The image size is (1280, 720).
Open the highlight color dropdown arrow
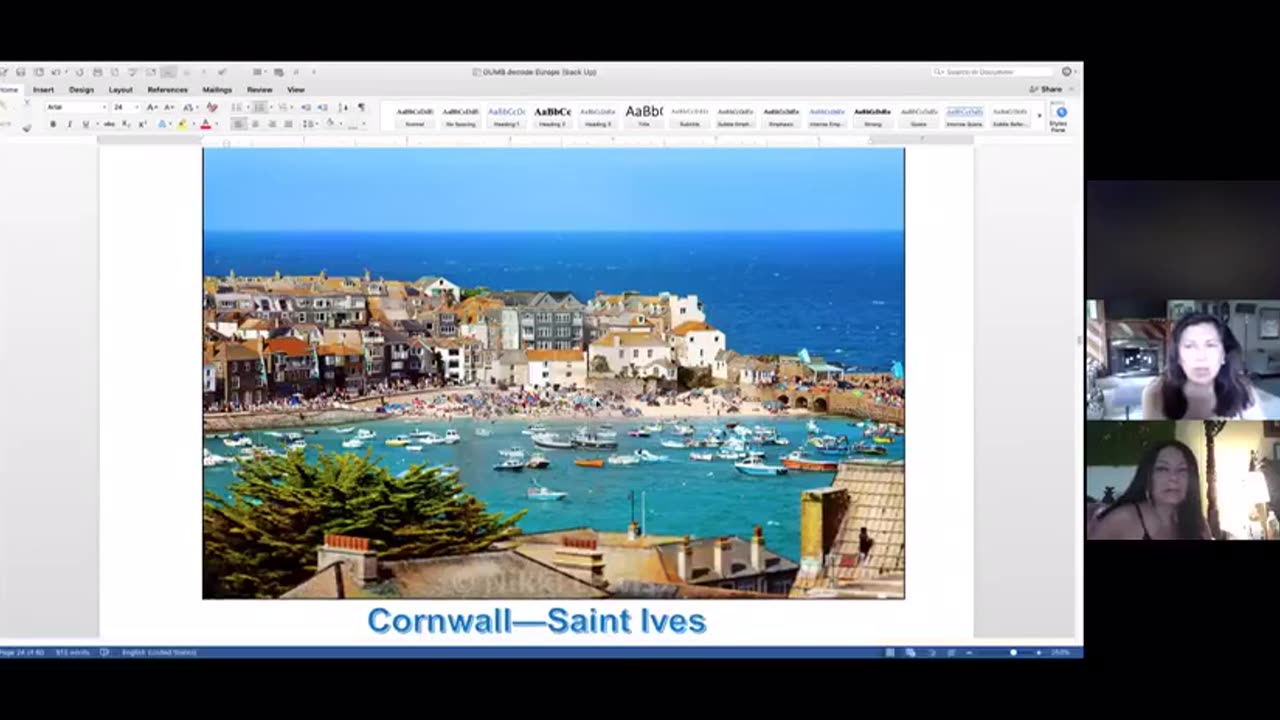pyautogui.click(x=194, y=124)
